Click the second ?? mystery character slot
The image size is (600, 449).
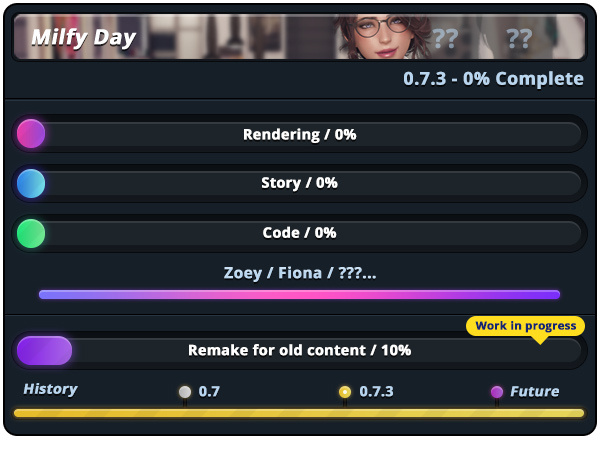coord(519,38)
